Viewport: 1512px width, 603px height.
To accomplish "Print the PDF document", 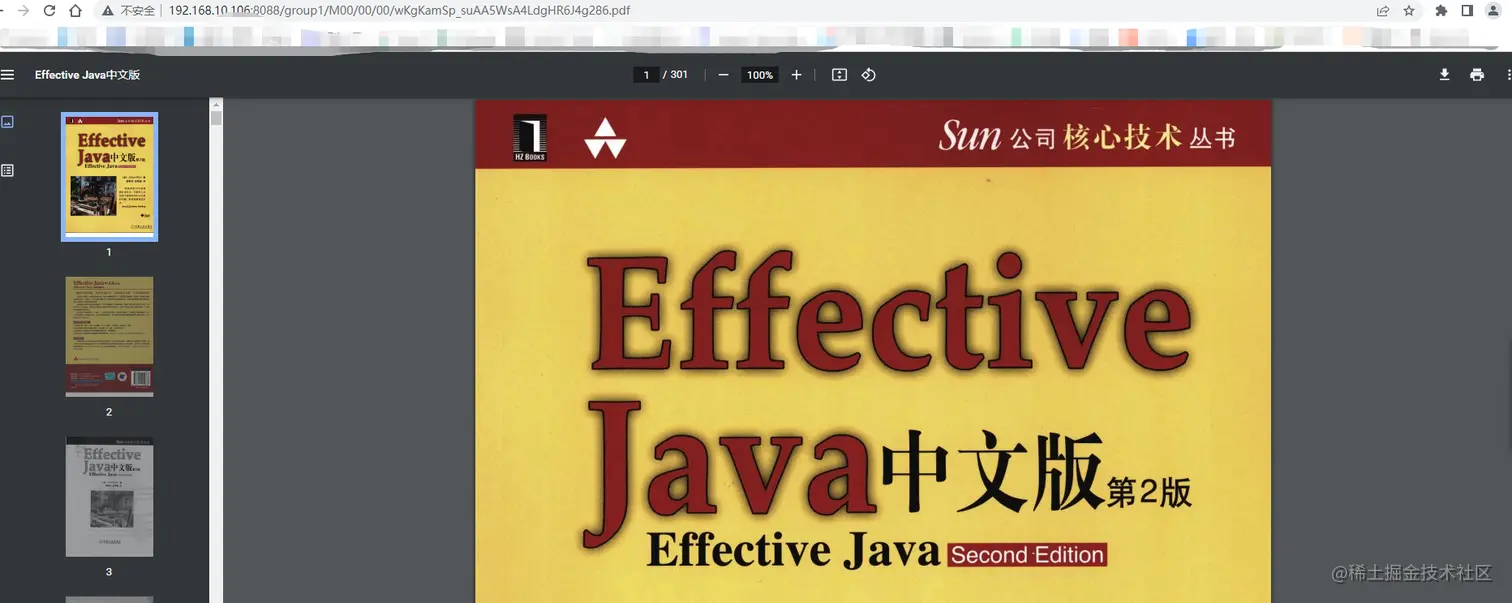I will pos(1477,75).
